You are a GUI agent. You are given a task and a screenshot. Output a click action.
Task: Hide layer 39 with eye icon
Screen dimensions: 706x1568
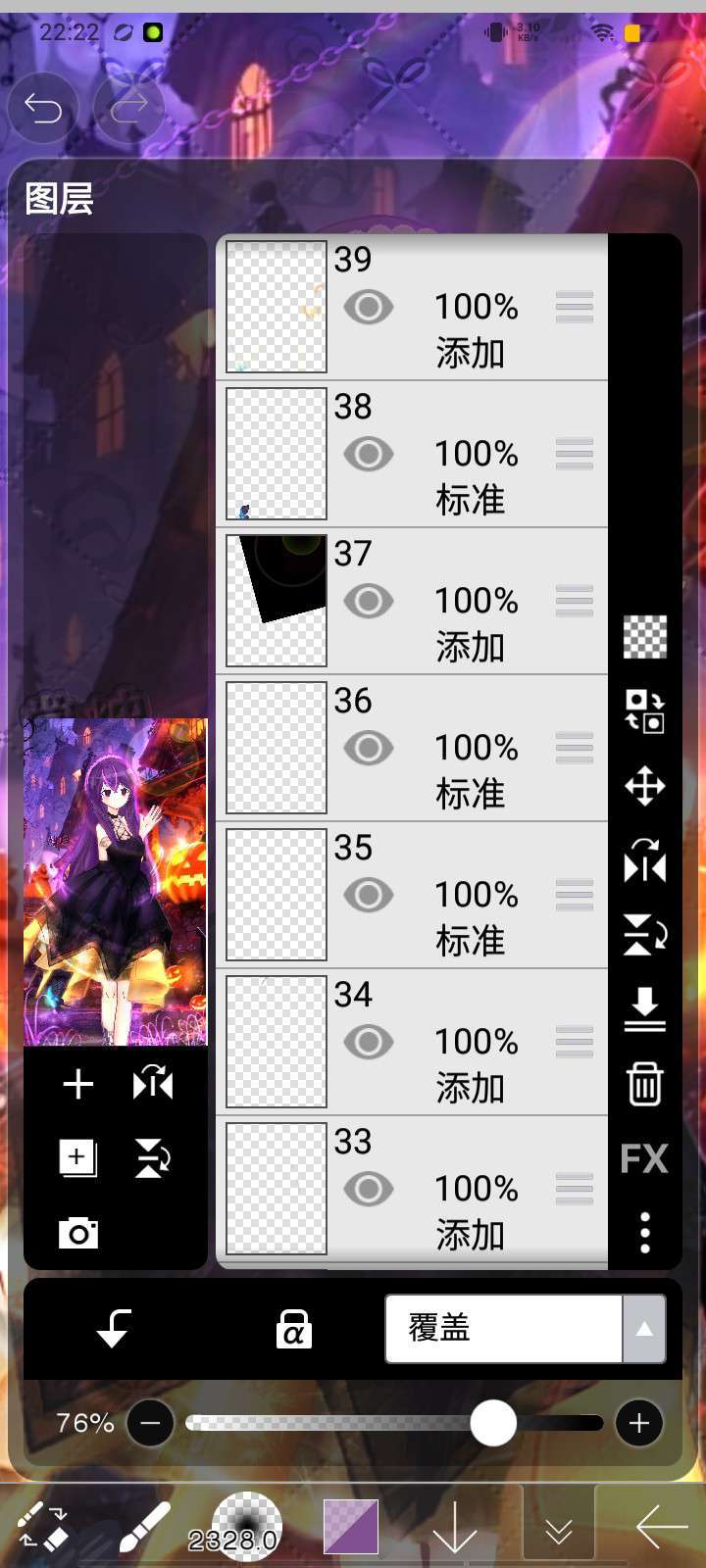pos(369,307)
